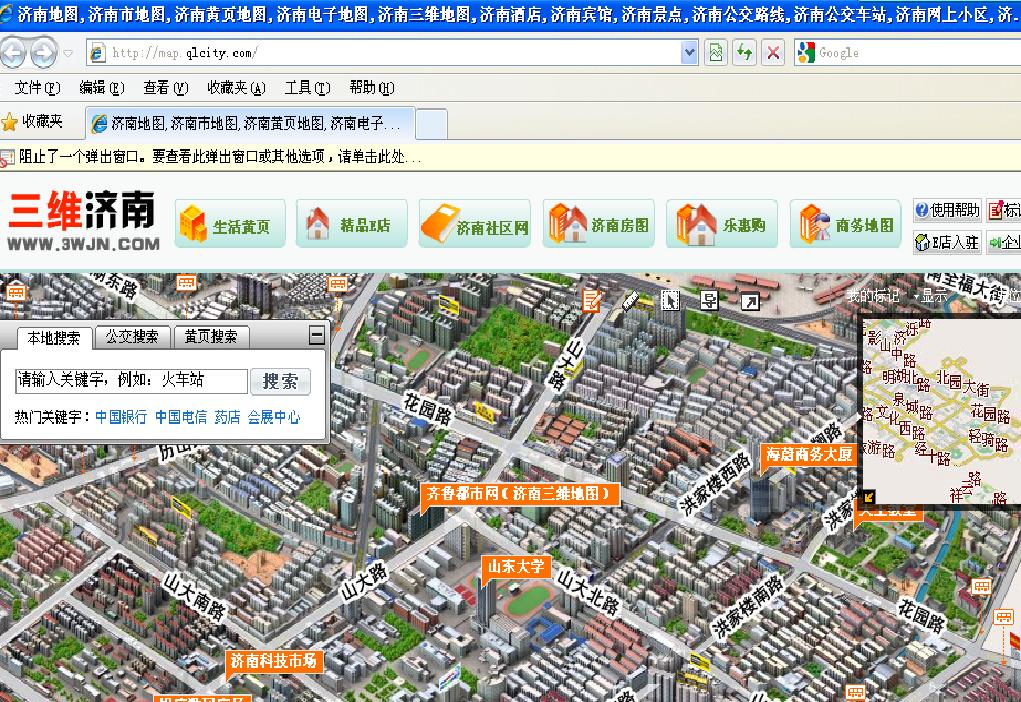Open the 商务地图 section
Screen dimensions: 1021x702
[x=845, y=224]
